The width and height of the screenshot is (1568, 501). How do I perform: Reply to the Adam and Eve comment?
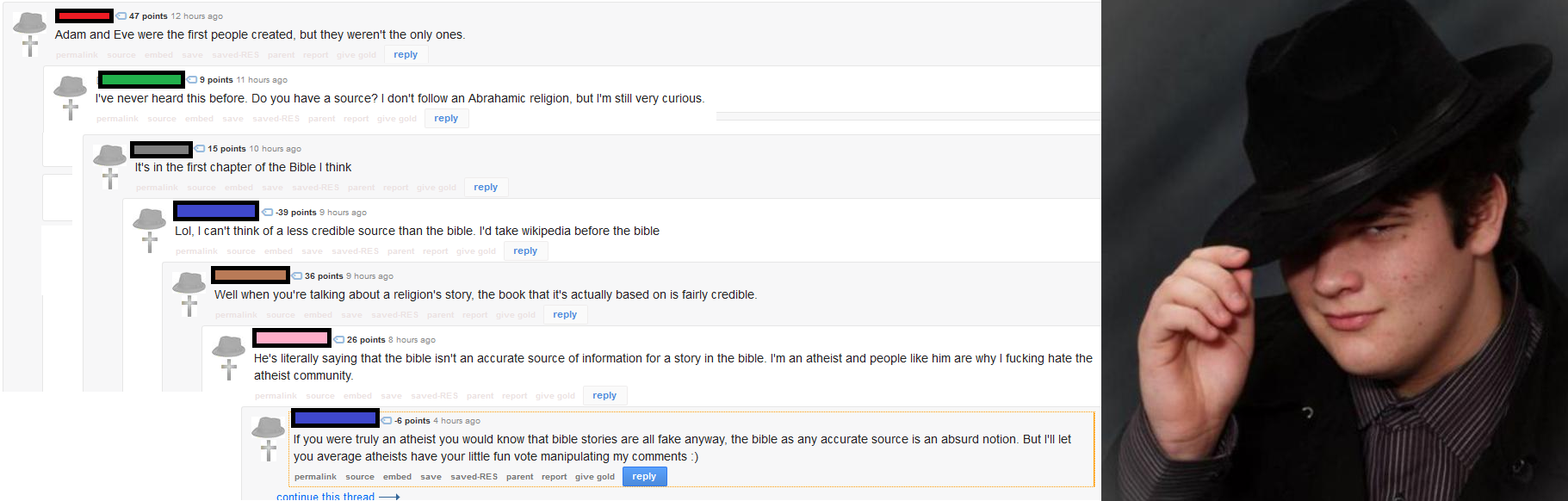tap(406, 55)
